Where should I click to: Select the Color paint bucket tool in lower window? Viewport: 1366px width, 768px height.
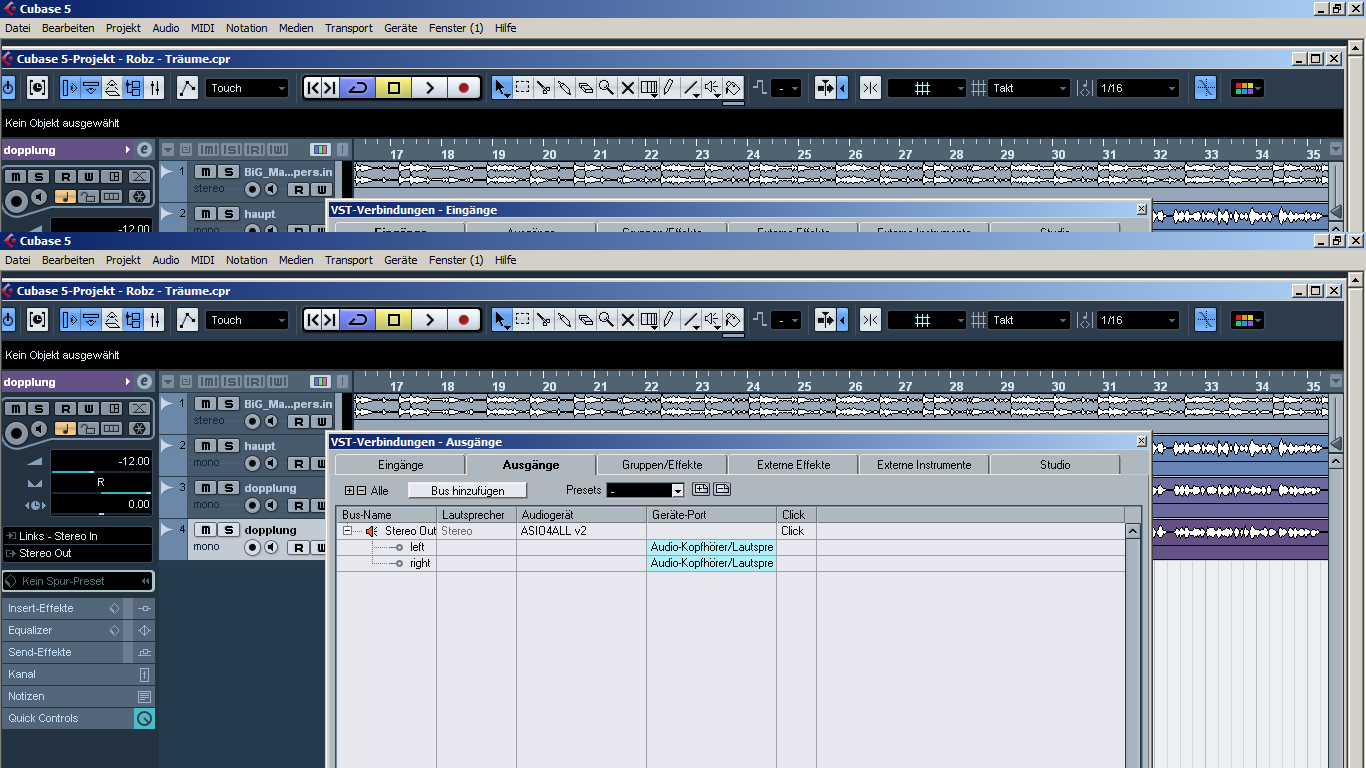733,320
